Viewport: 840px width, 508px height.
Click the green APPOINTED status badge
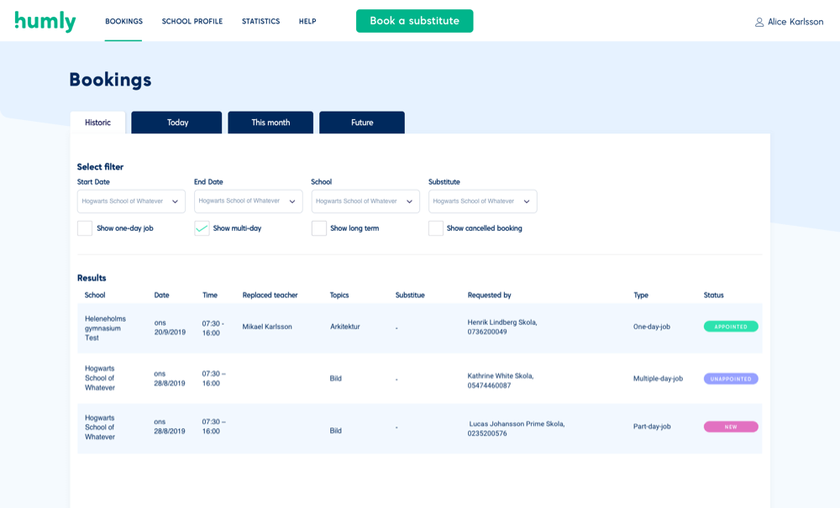coord(730,326)
